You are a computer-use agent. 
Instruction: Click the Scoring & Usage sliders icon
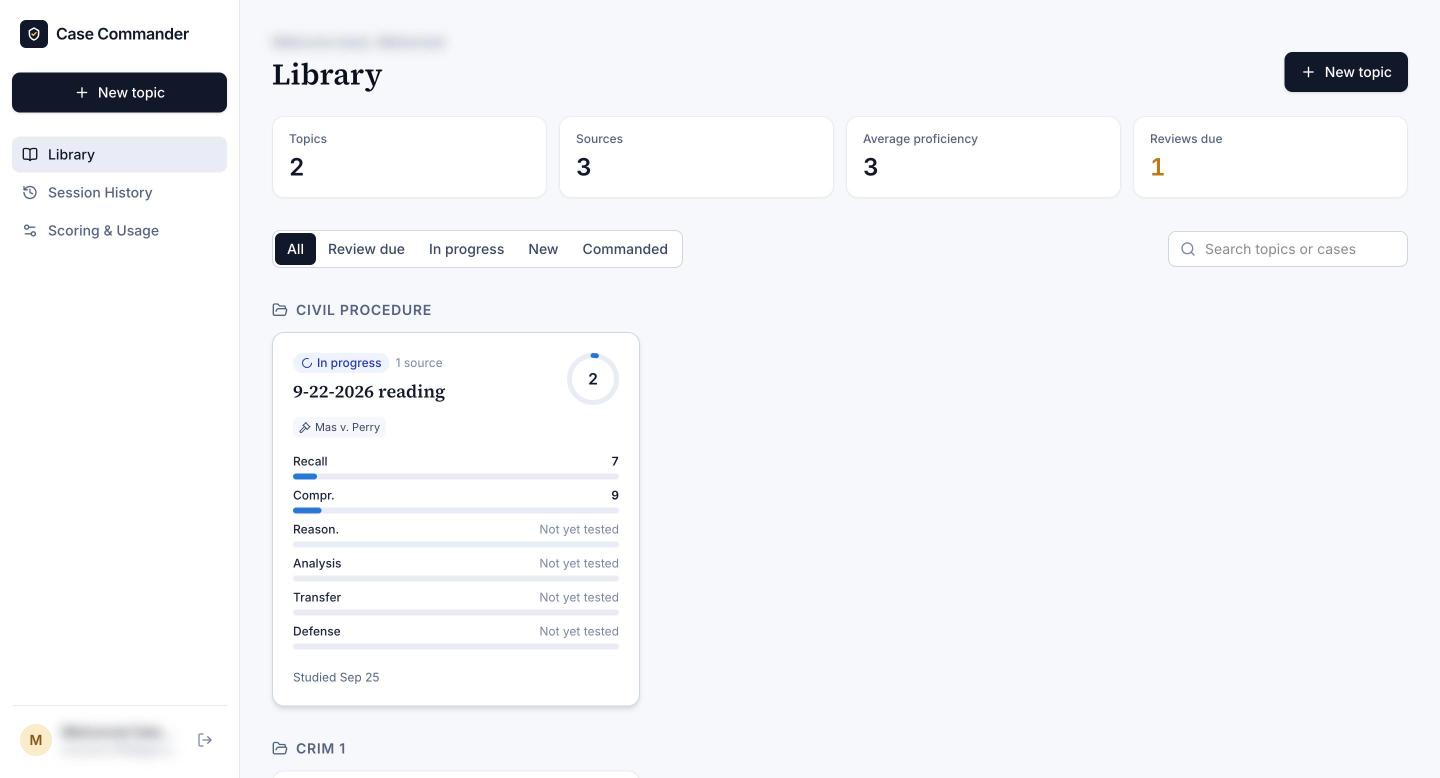[x=30, y=230]
